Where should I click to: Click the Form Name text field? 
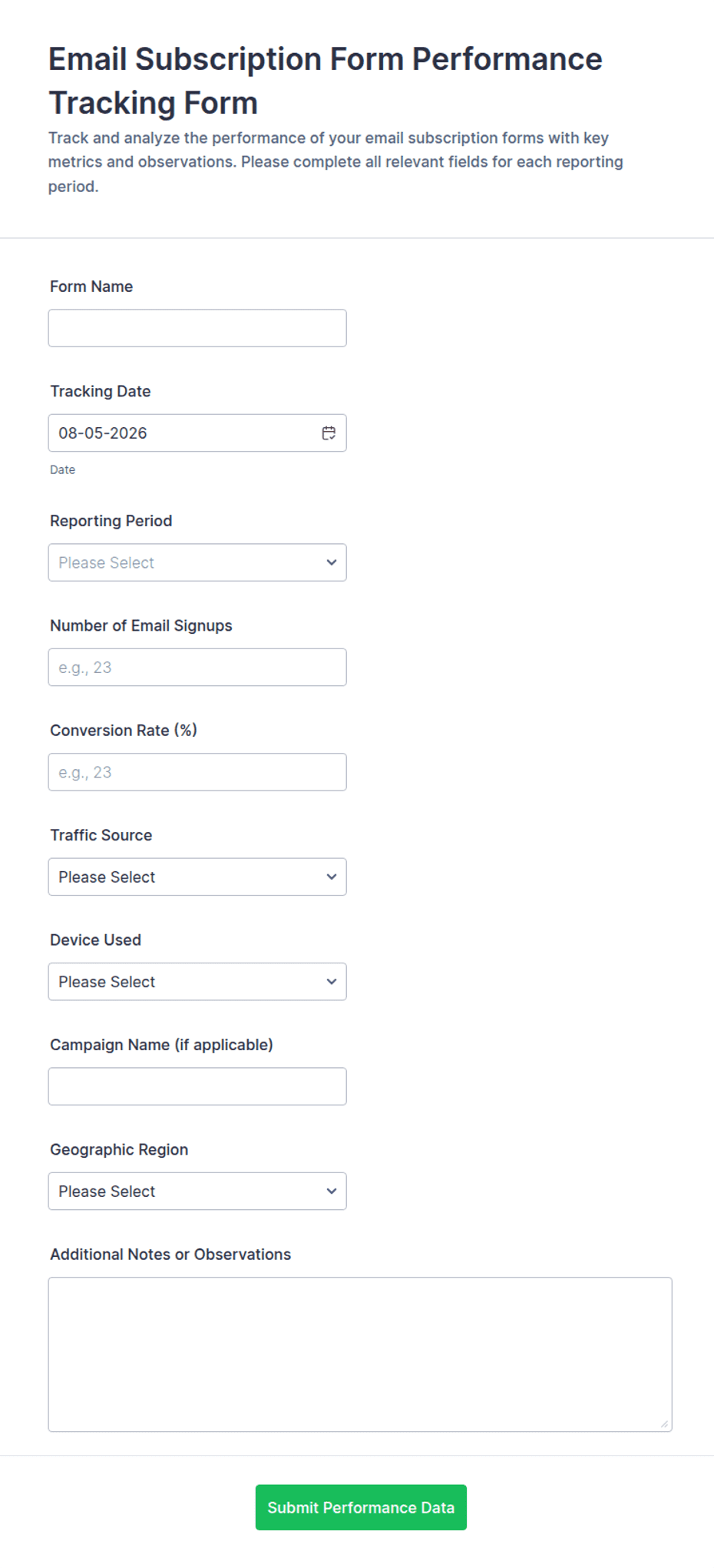pos(197,328)
